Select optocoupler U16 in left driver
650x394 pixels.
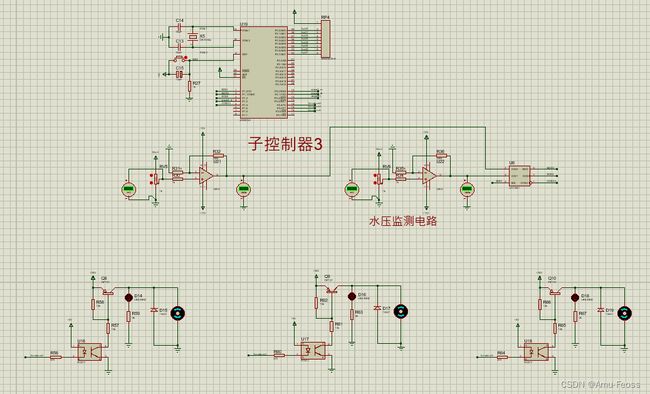pos(90,352)
